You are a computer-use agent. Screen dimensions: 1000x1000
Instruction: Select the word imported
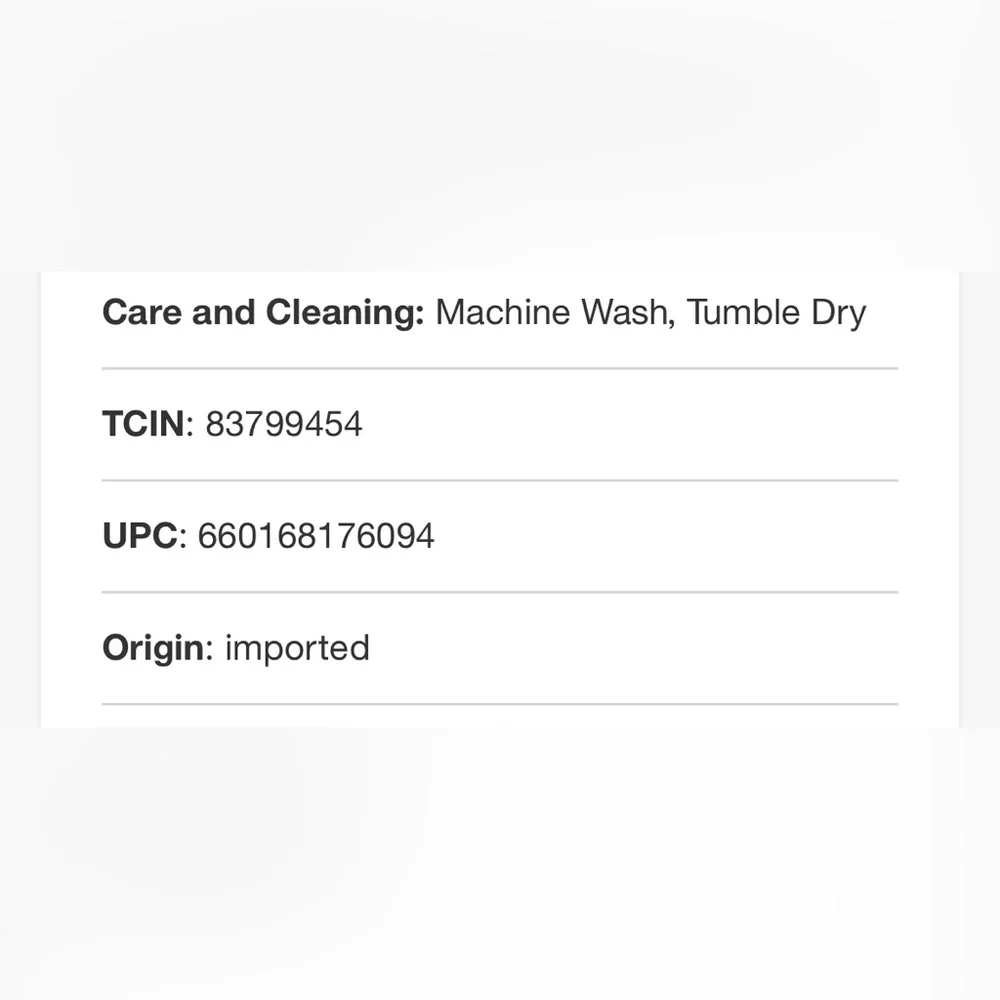297,649
